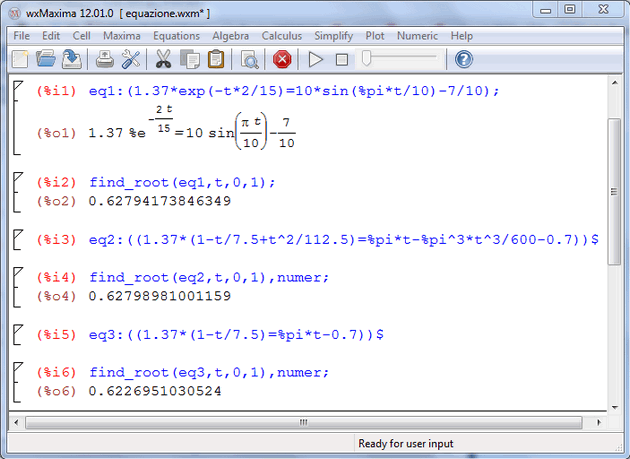Click the (%o6) output label
Screen dimensions: 630x459
click(56, 391)
